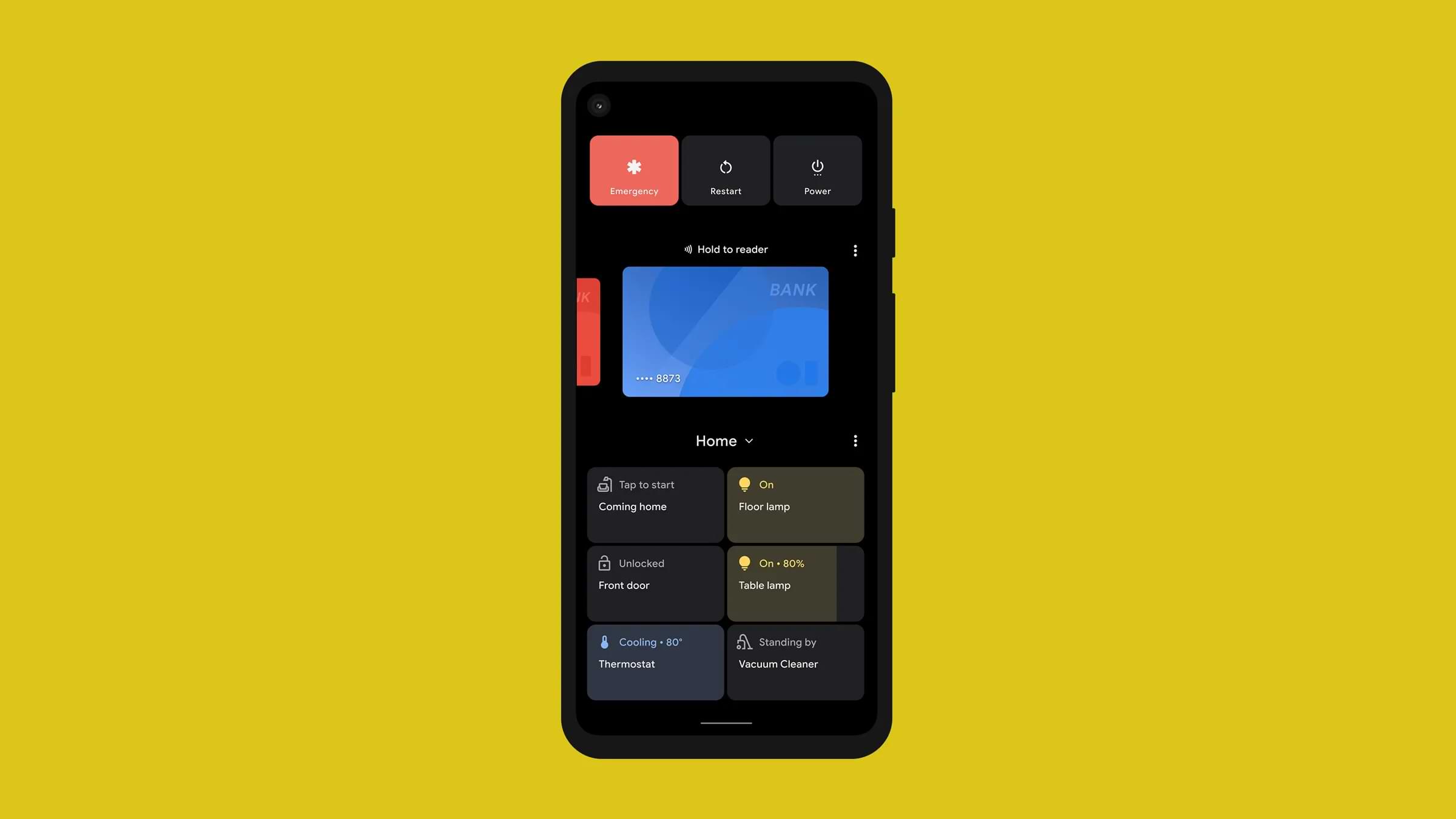Viewport: 1456px width, 819px height.
Task: Tap the Emergency button icon
Action: coord(634,167)
